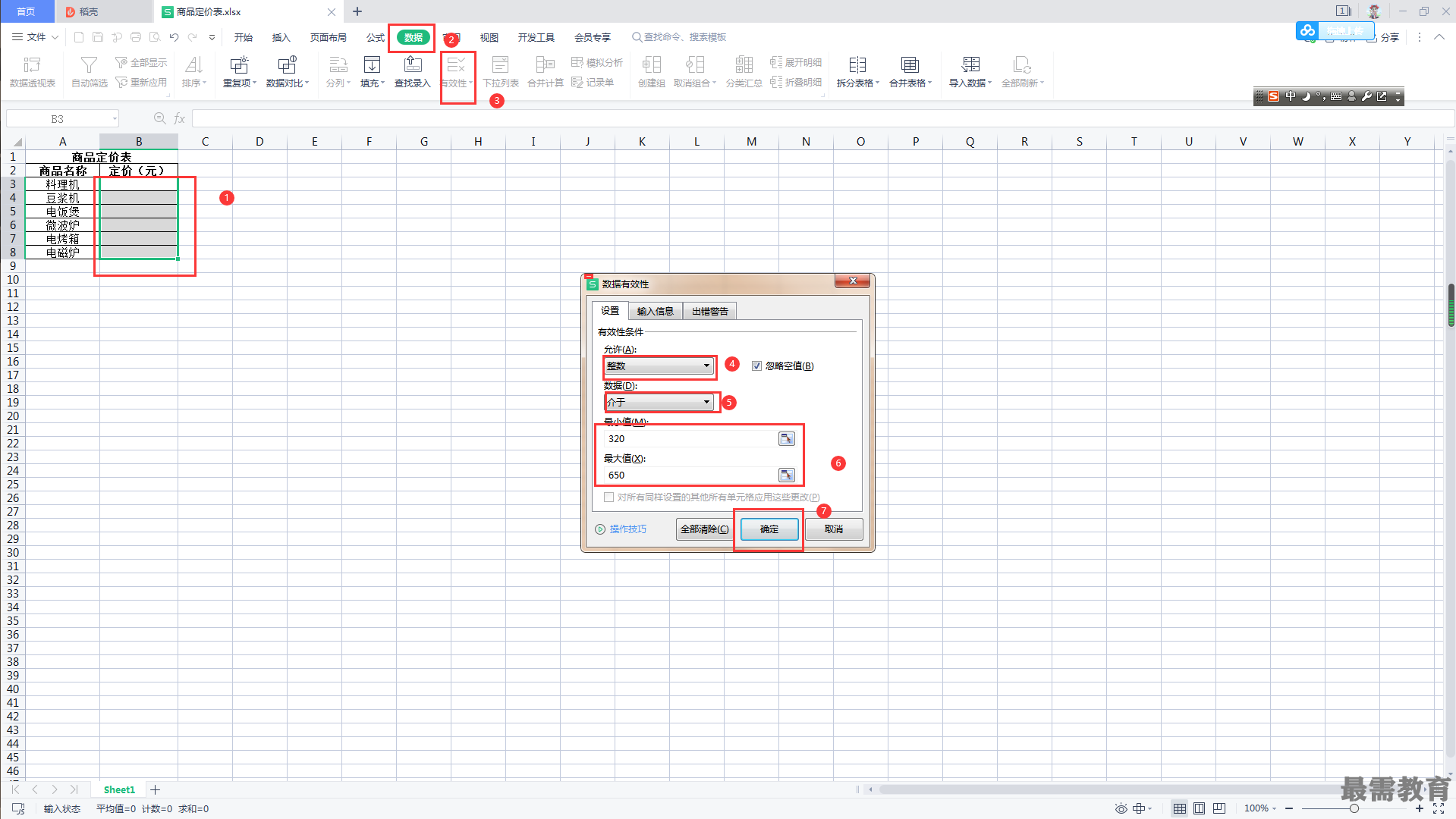Expand the quick access toolbar customize arrow
Image resolution: width=1456 pixels, height=819 pixels.
(212, 37)
